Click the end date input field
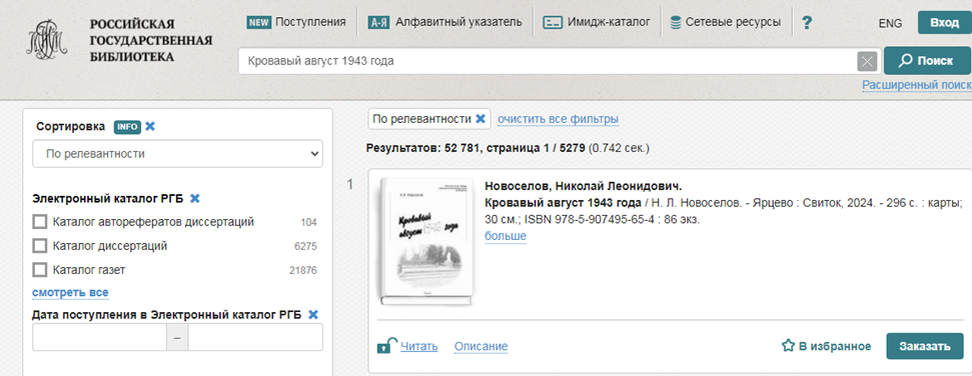 coord(255,338)
